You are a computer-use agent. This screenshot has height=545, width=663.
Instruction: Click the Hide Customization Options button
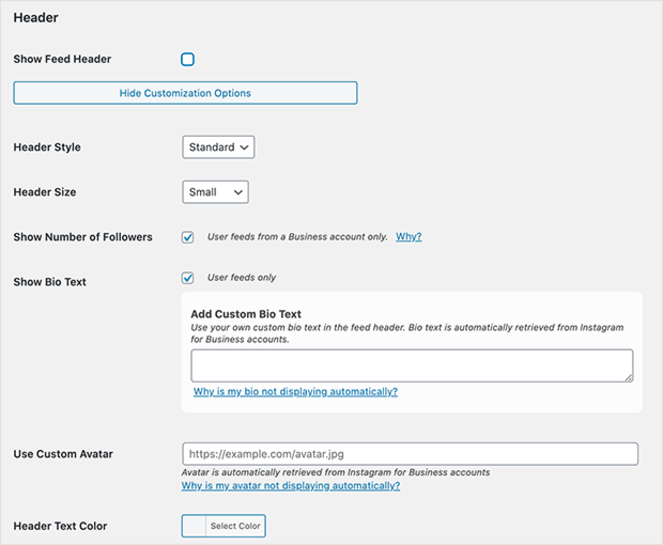click(185, 93)
